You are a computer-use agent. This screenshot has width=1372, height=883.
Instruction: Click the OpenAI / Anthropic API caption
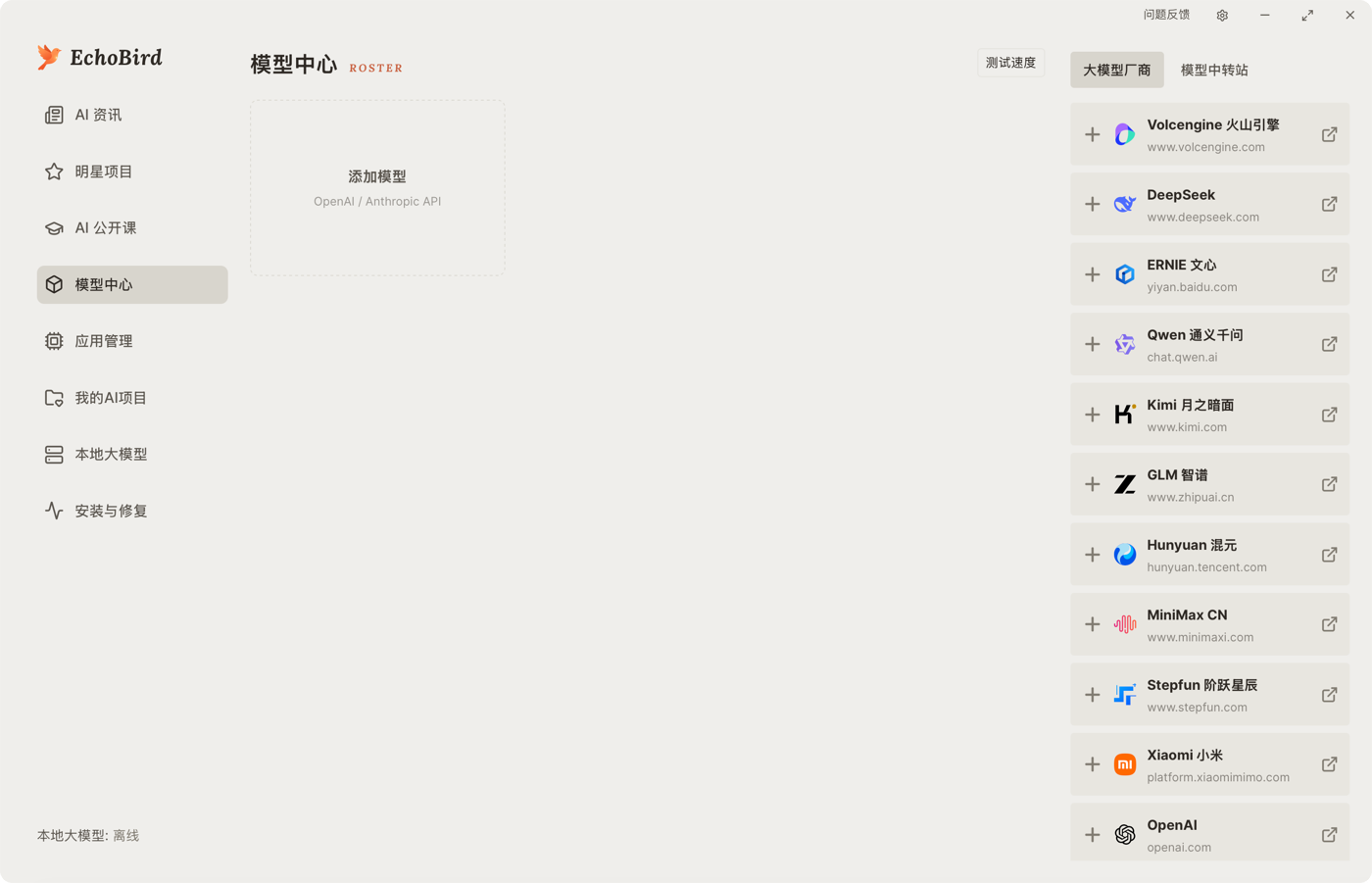(x=377, y=202)
